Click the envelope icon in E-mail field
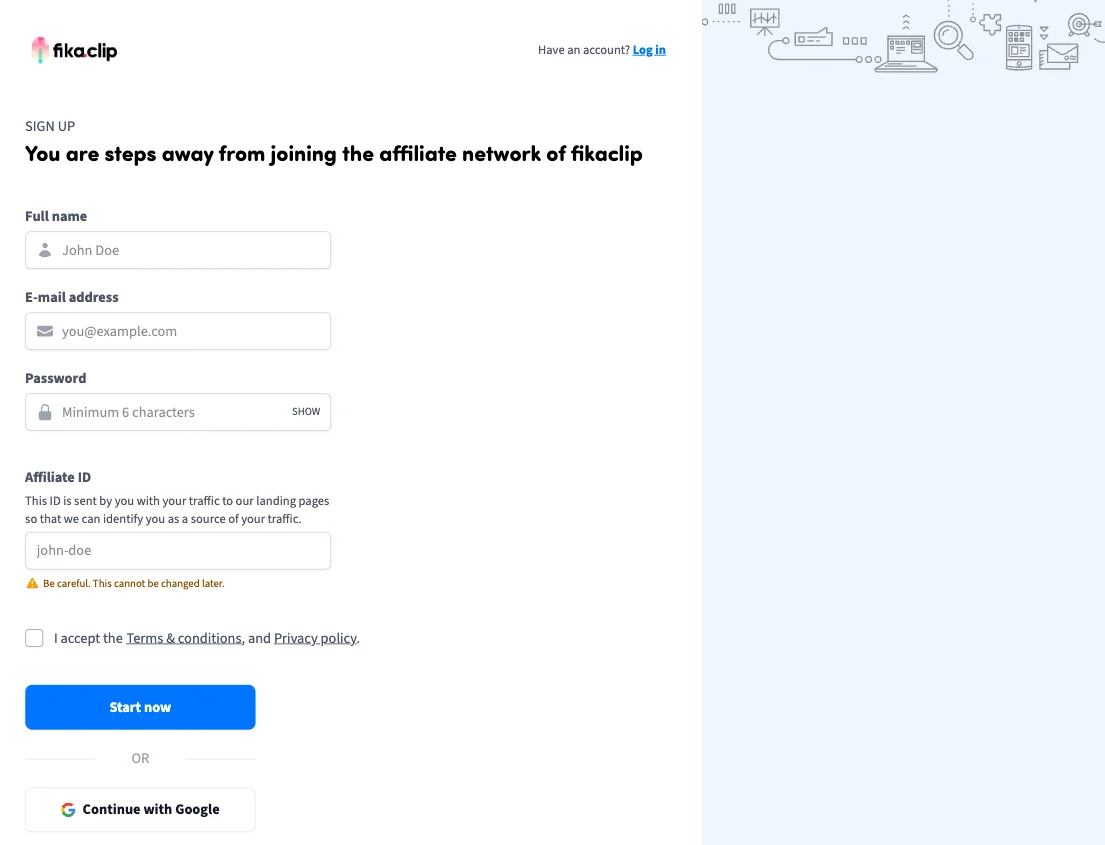This screenshot has height=845, width=1105. coord(45,331)
